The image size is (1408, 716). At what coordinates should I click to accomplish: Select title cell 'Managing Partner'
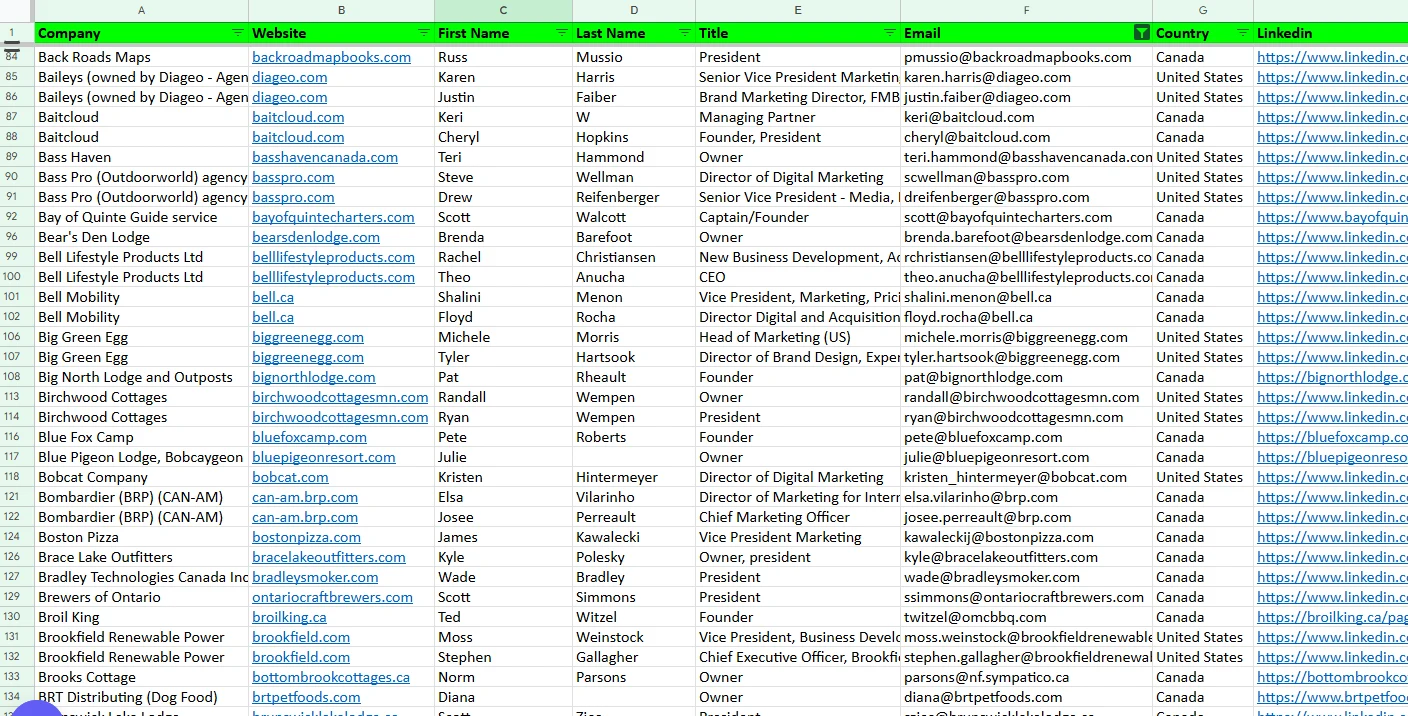(x=798, y=117)
